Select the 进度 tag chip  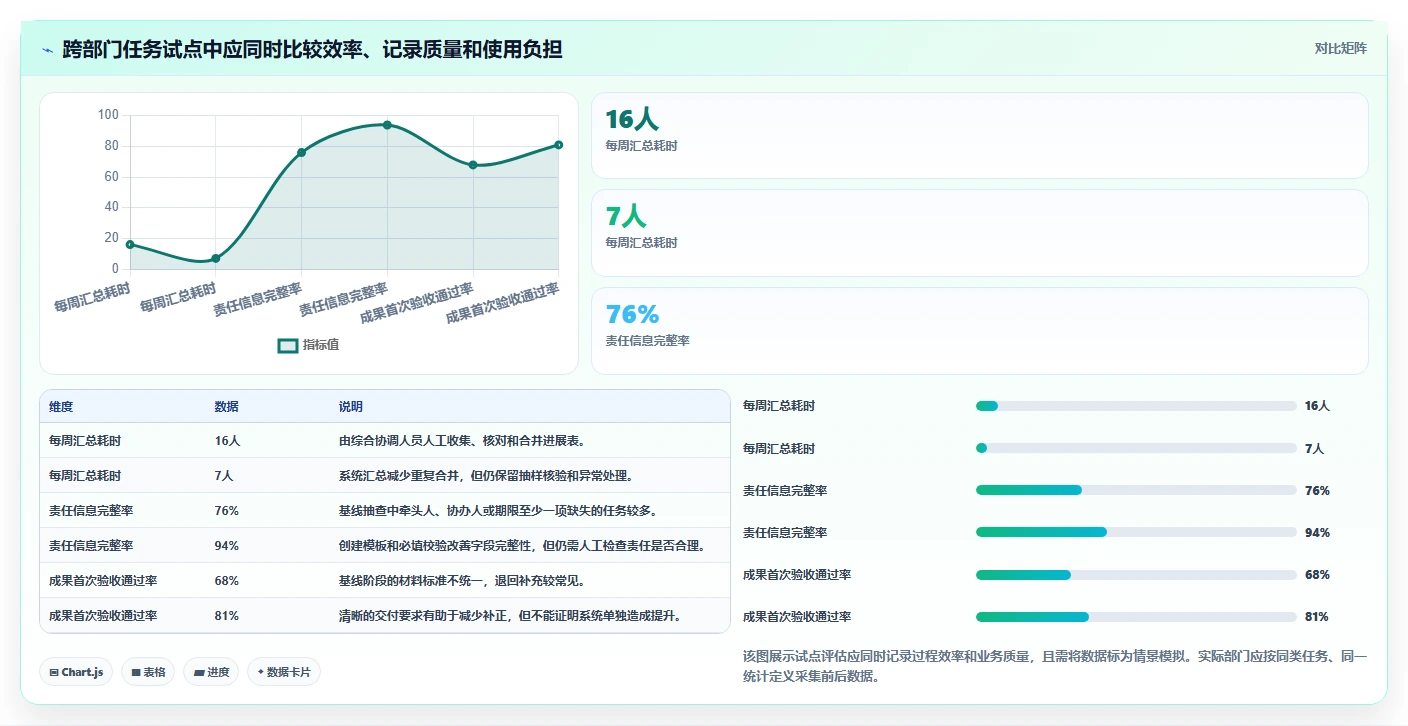click(211, 672)
